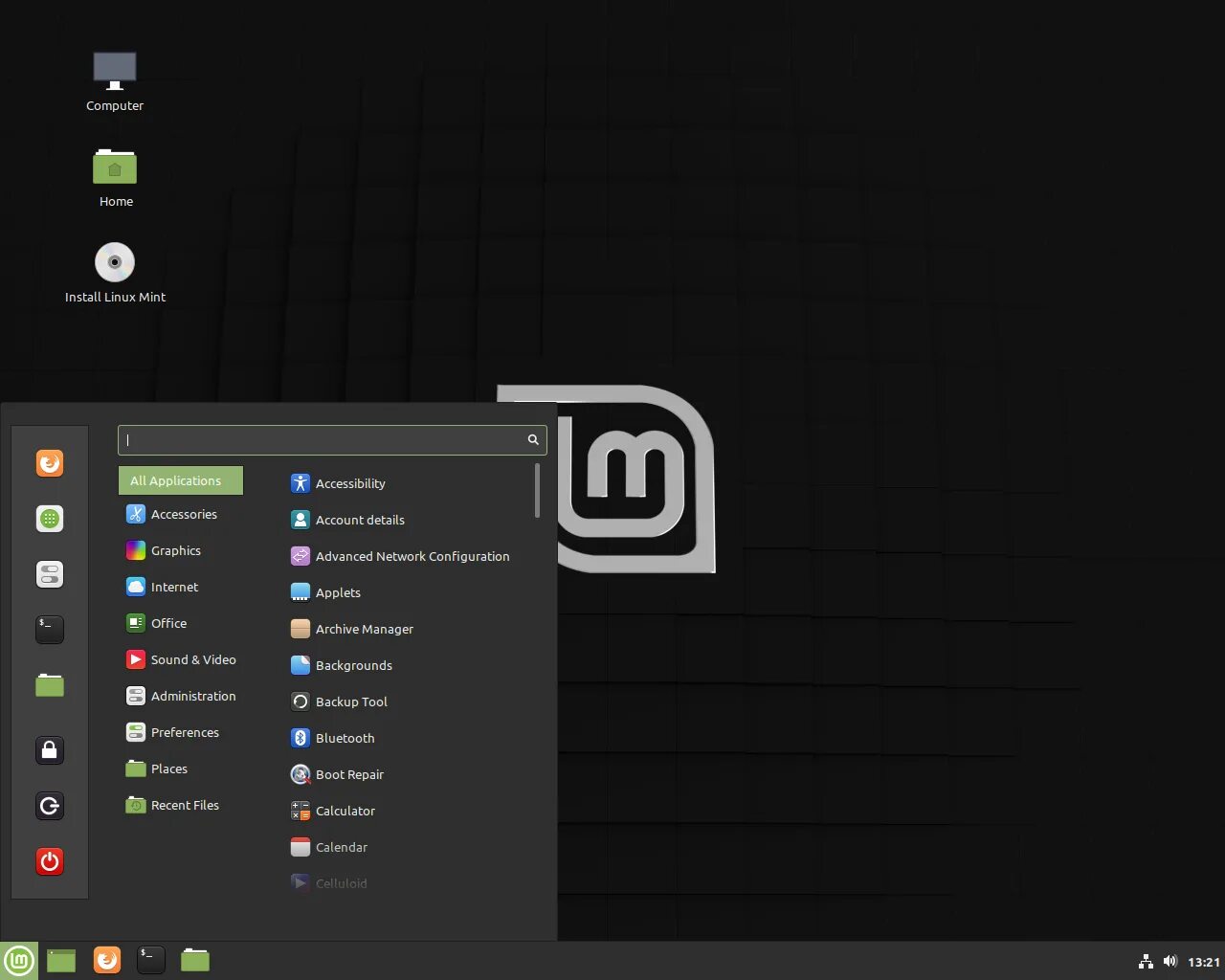Click the application list scrollbar
1225x980 pixels.
(537, 490)
